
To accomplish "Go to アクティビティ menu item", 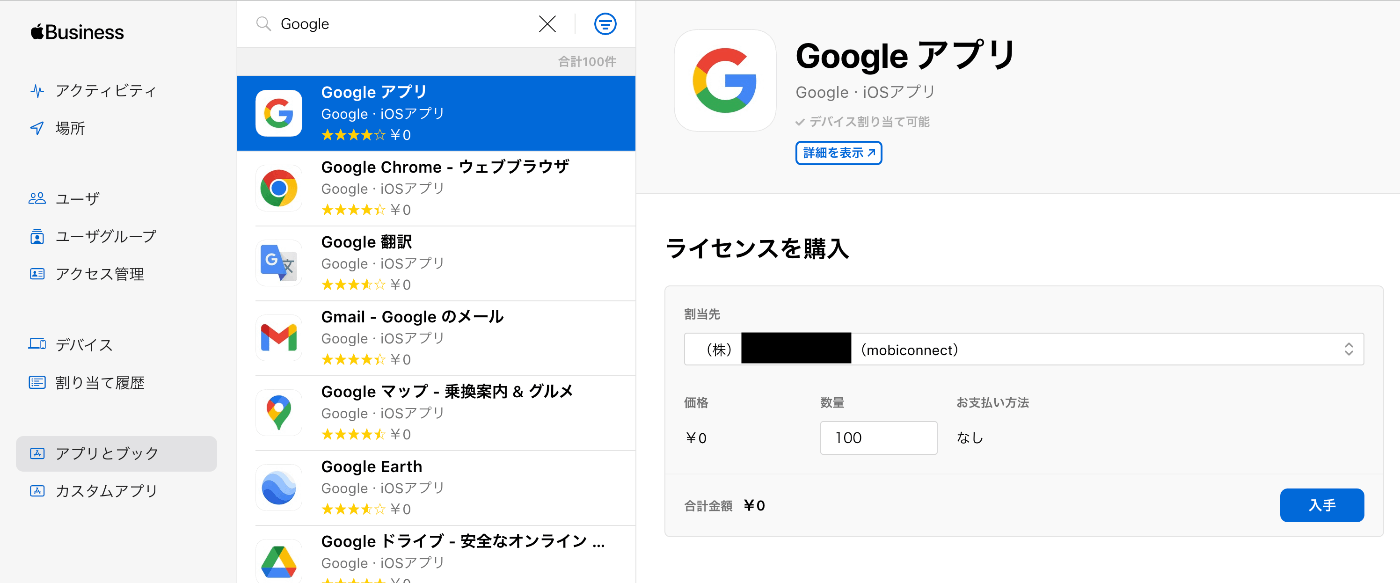I will [x=106, y=91].
